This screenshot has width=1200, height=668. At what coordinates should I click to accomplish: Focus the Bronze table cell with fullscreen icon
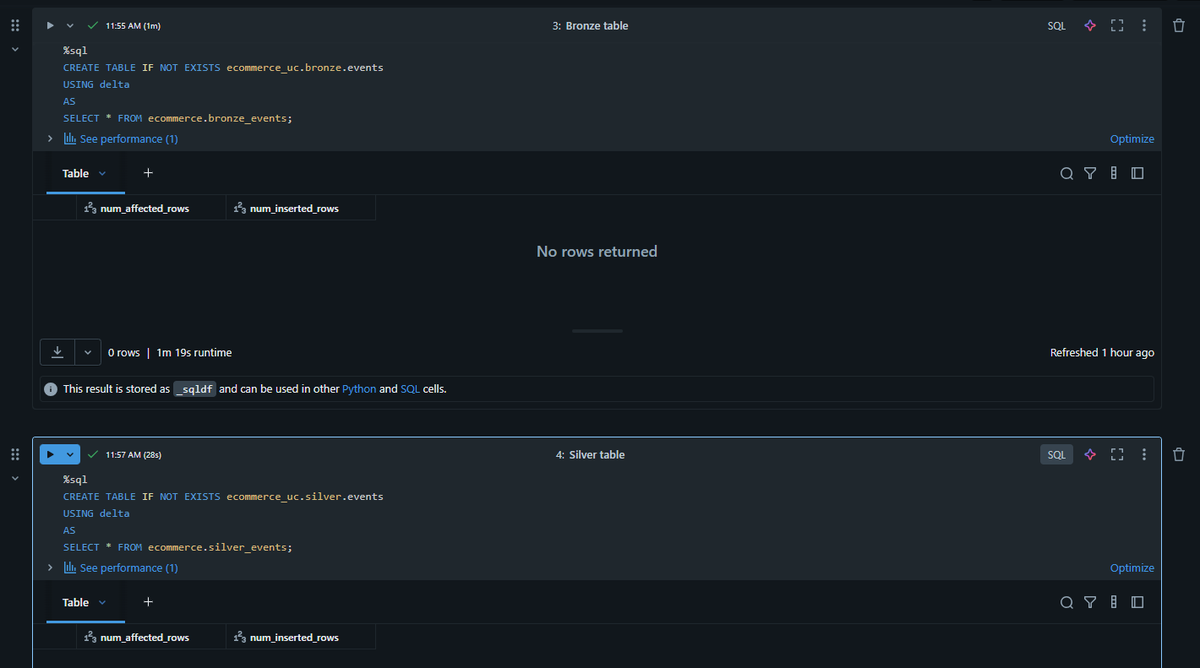coord(1117,25)
